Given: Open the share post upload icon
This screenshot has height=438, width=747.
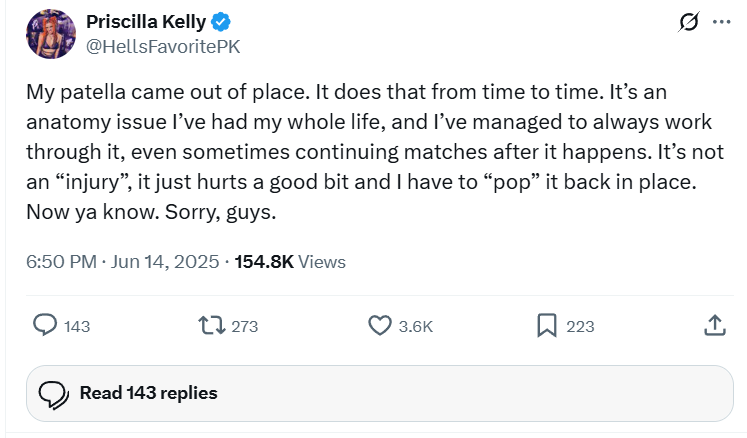Looking at the screenshot, I should (714, 325).
